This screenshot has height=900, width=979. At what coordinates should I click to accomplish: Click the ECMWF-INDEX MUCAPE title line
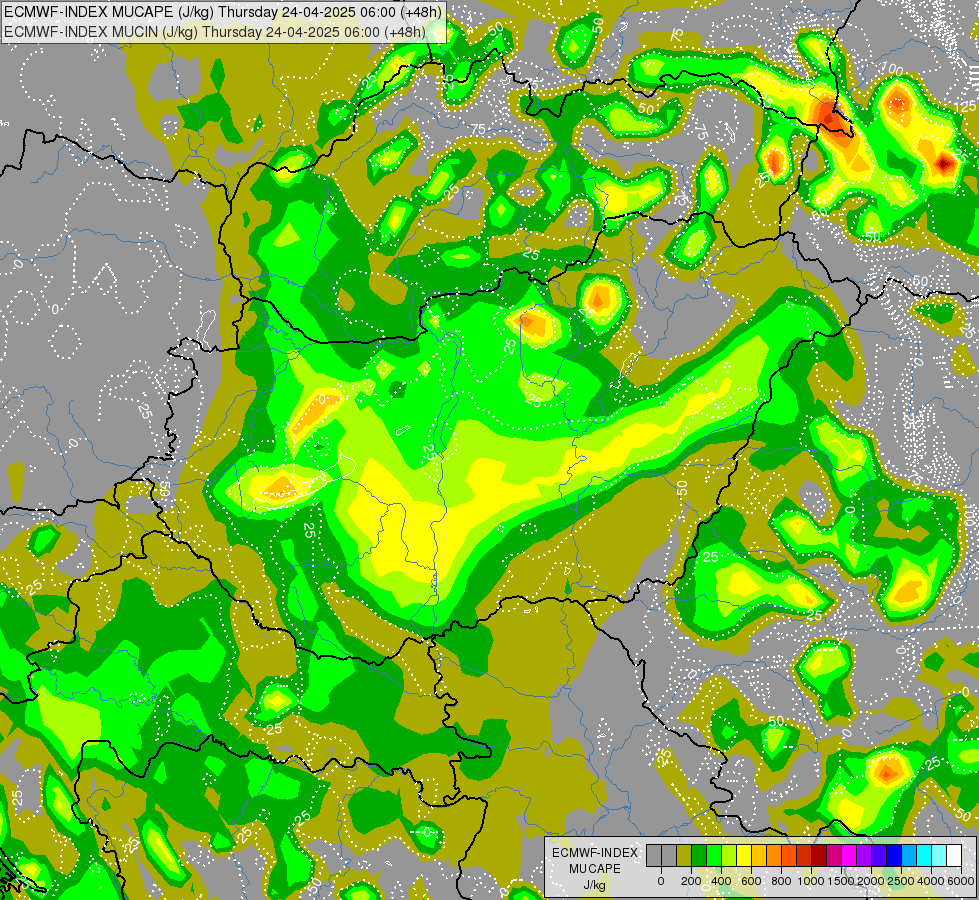223,11
